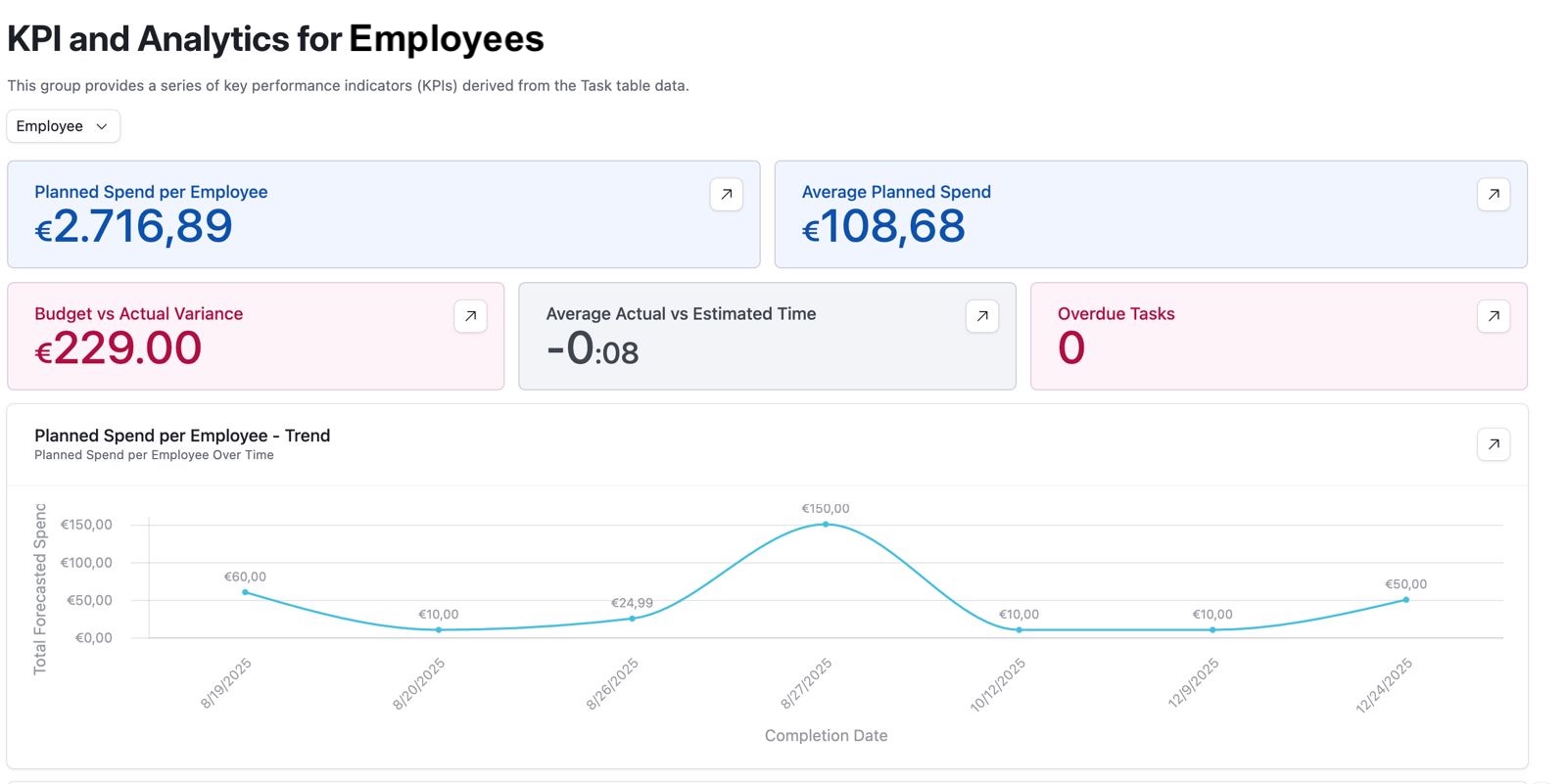Click the 12/9/2025 date label
This screenshot has height=784, width=1567.
click(x=1194, y=683)
